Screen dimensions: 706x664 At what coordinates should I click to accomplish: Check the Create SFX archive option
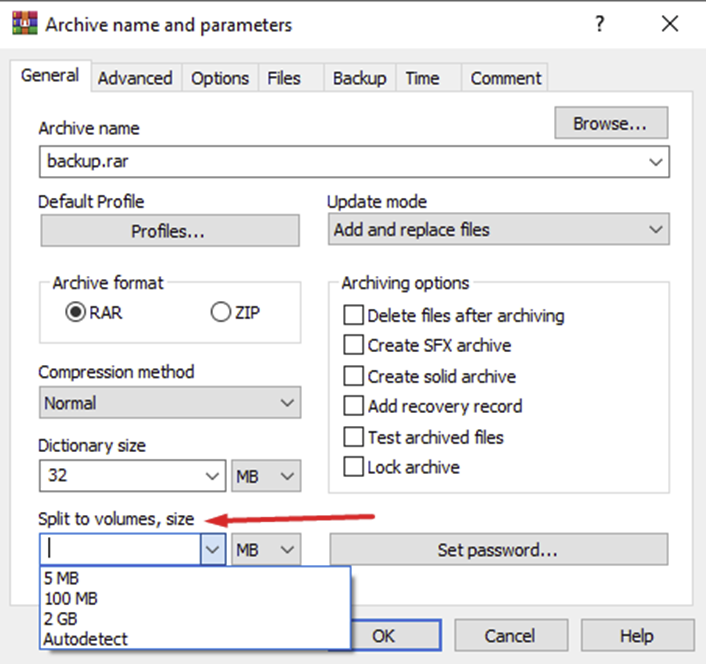click(x=353, y=345)
